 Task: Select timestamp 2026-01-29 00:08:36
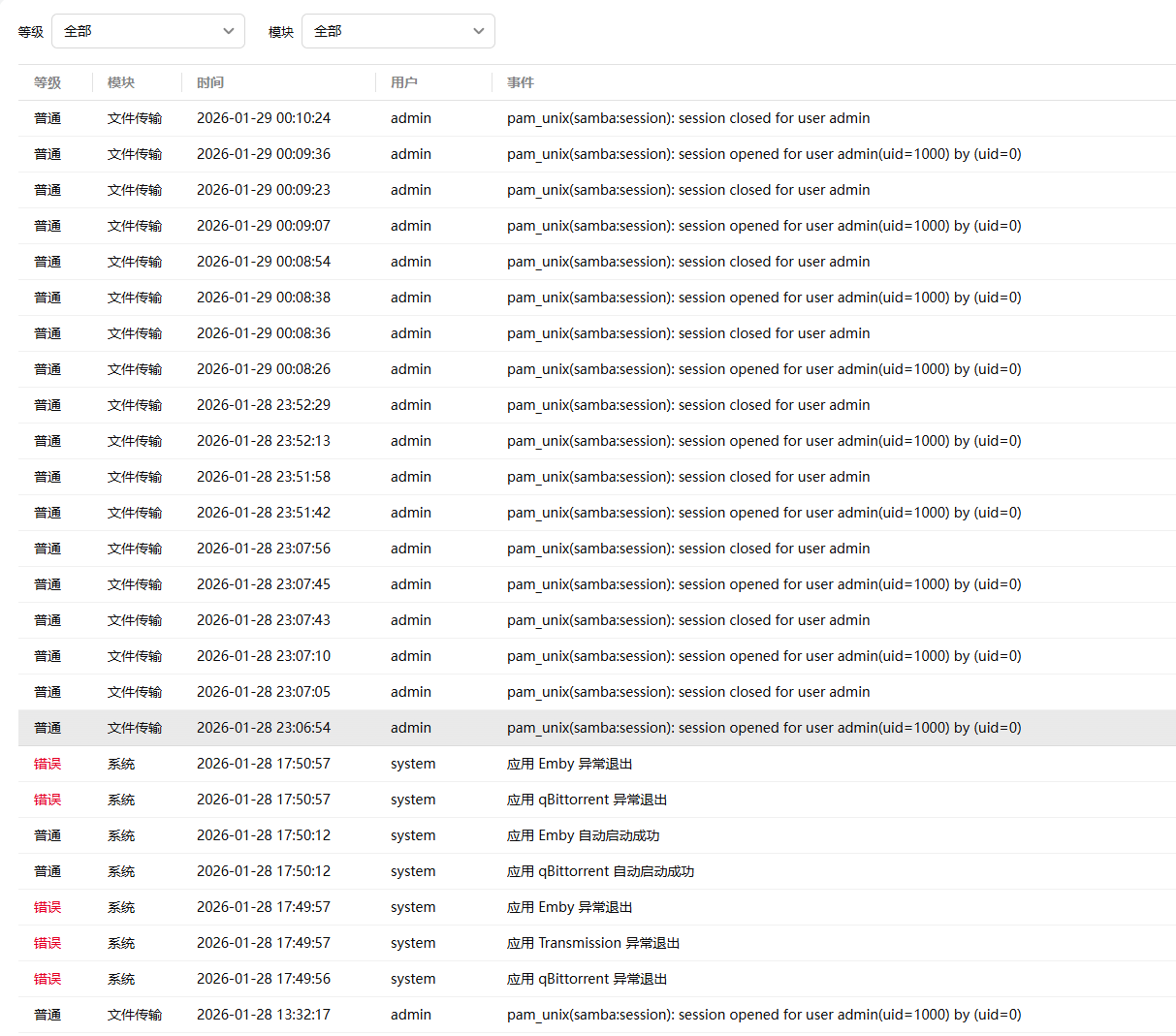click(264, 333)
